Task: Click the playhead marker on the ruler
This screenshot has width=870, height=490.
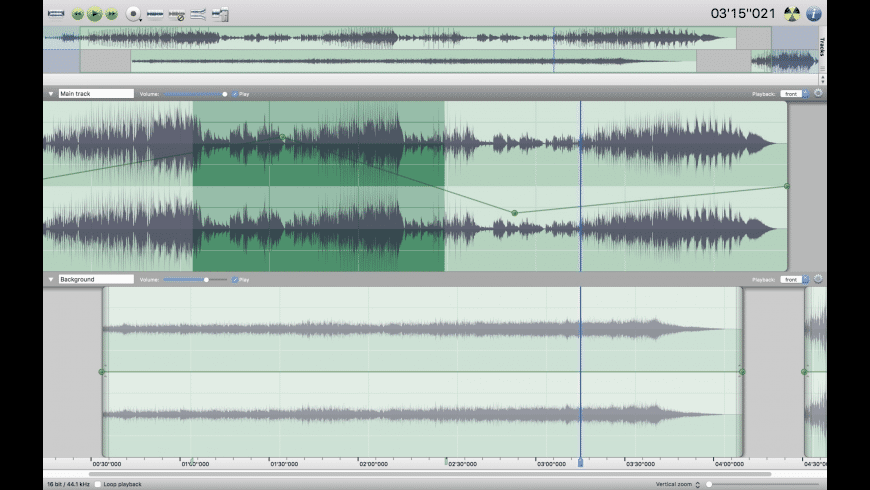Action: (580, 462)
